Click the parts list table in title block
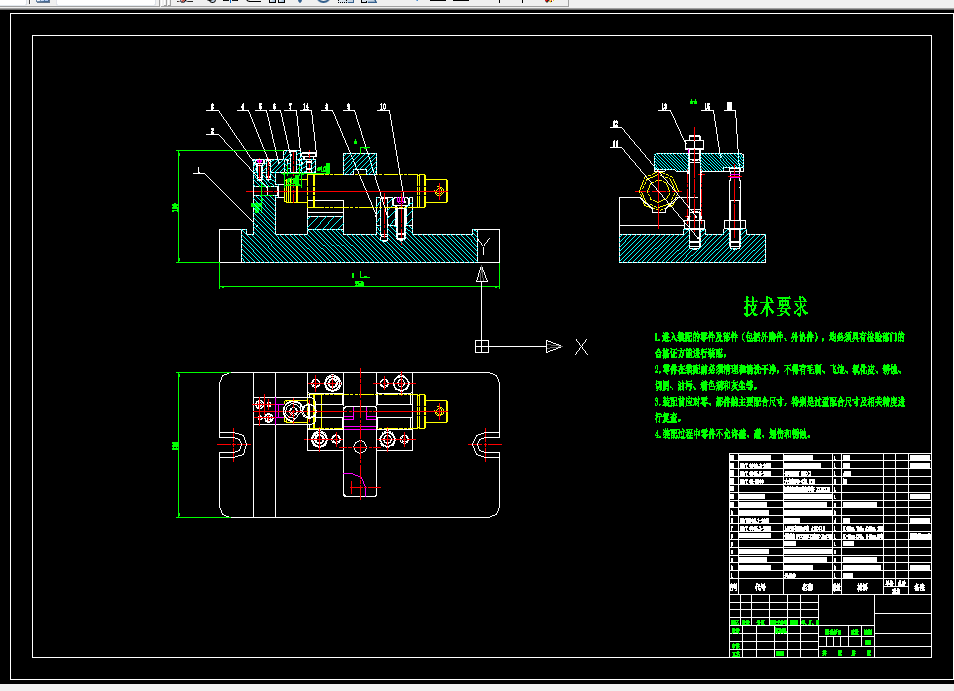This screenshot has width=954, height=691. 830,522
